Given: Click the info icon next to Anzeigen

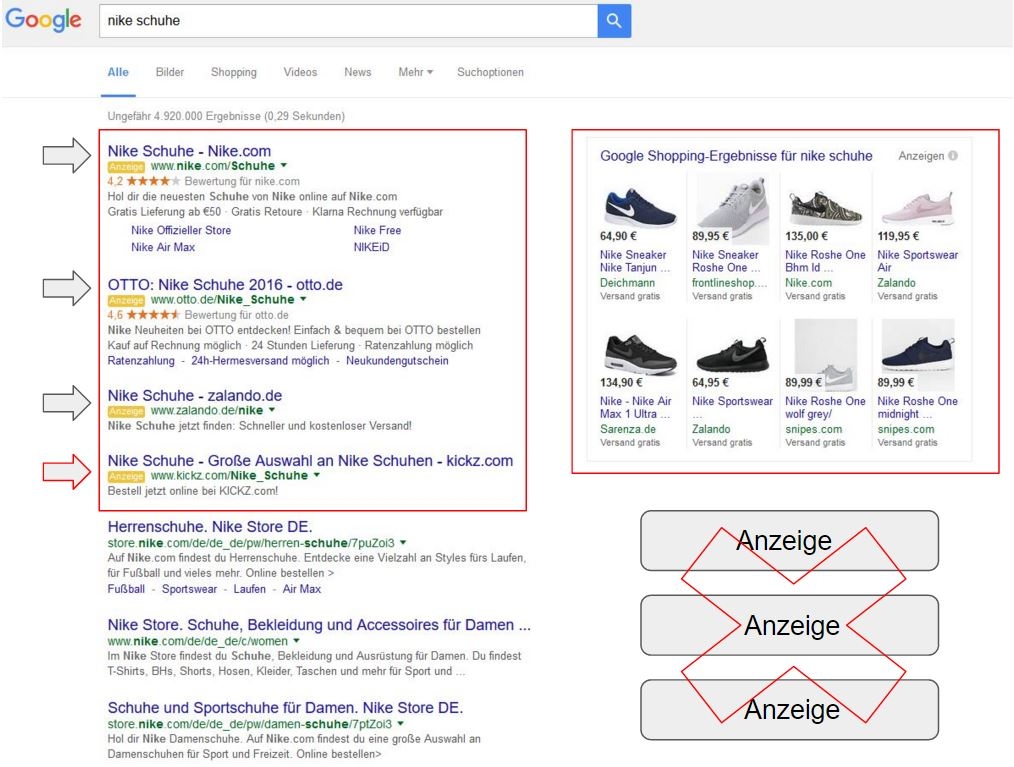Looking at the screenshot, I should pyautogui.click(x=953, y=156).
